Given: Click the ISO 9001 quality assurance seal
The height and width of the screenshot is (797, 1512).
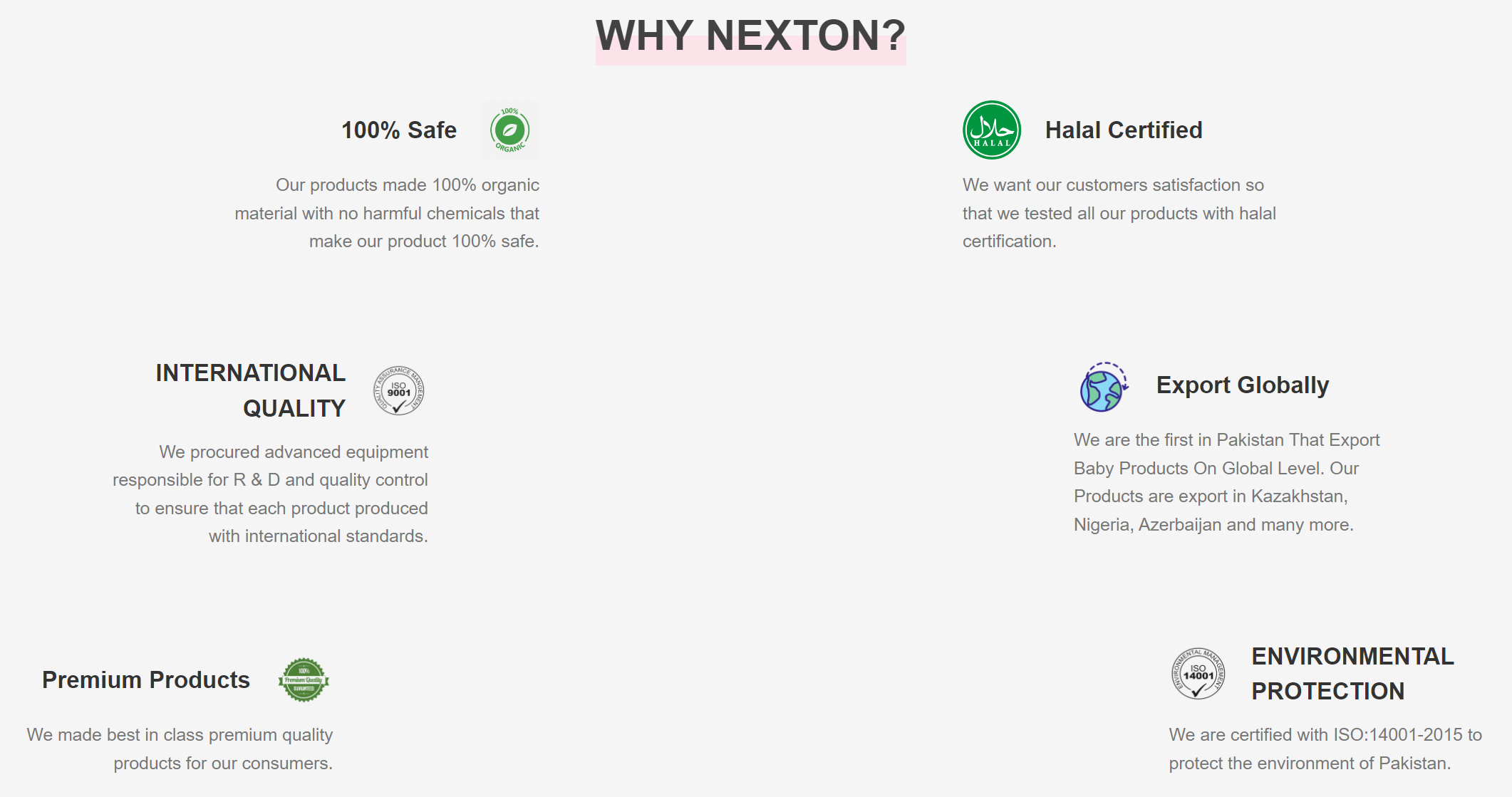Looking at the screenshot, I should click(x=399, y=390).
